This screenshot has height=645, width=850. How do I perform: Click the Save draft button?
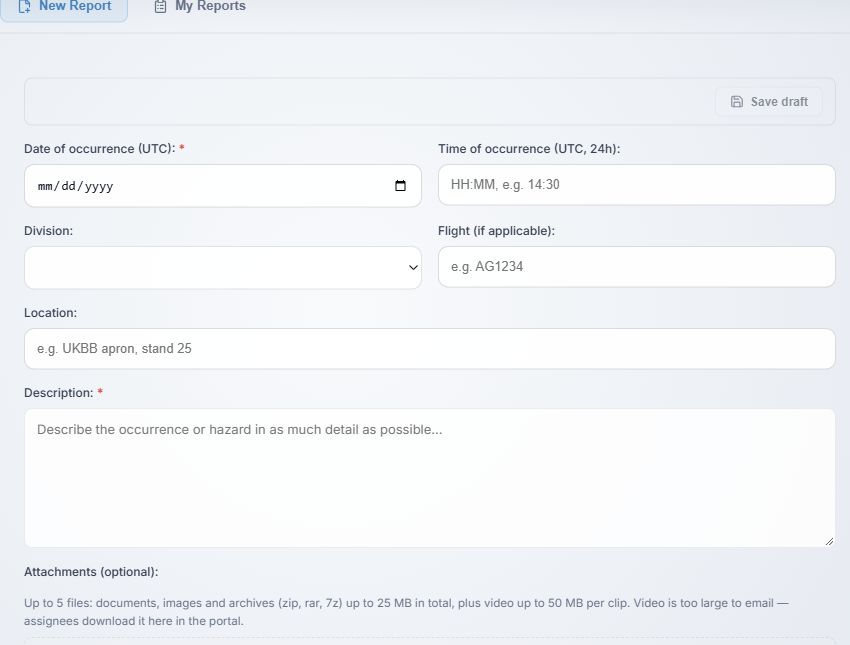click(769, 102)
